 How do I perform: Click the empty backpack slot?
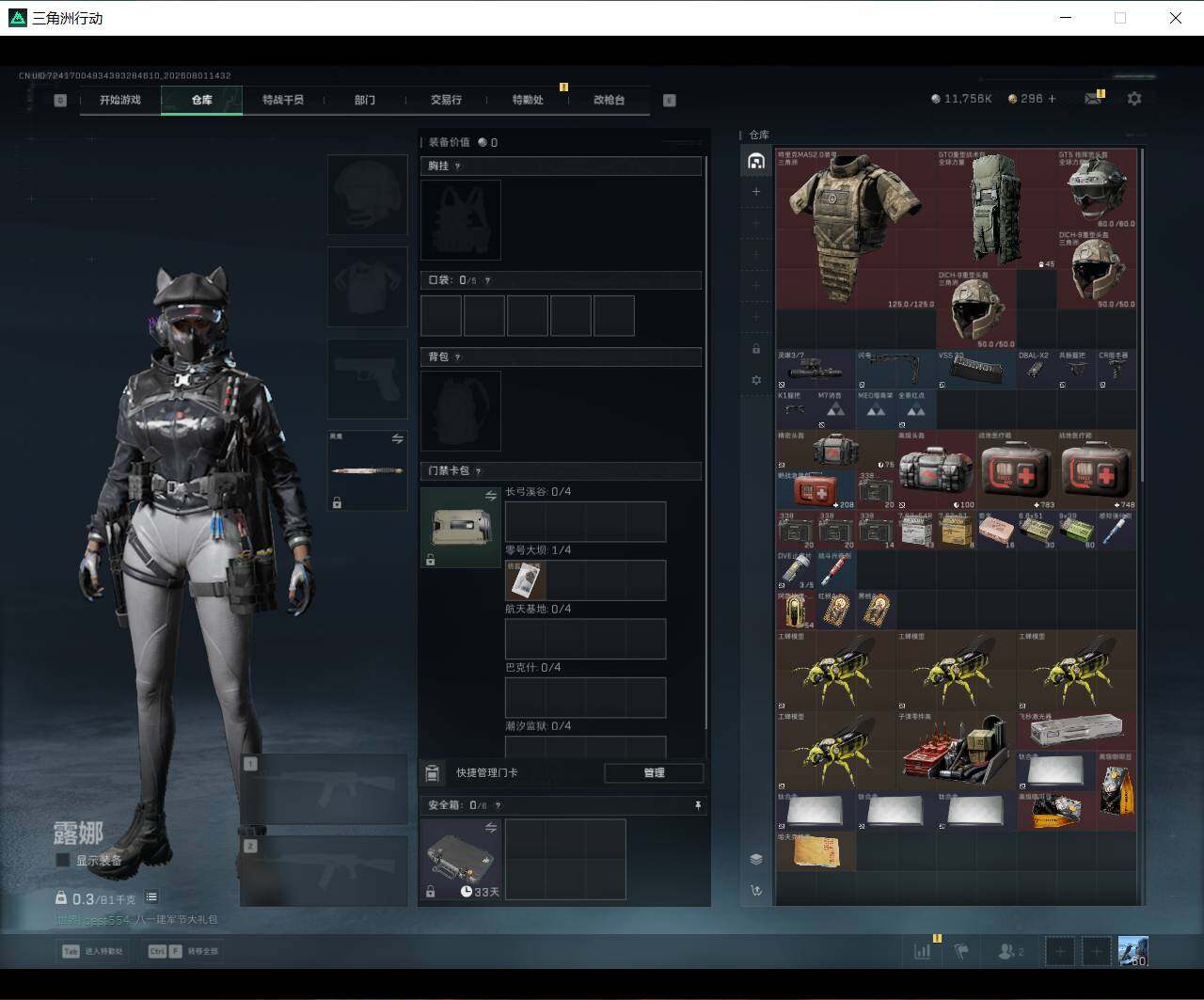coord(461,411)
